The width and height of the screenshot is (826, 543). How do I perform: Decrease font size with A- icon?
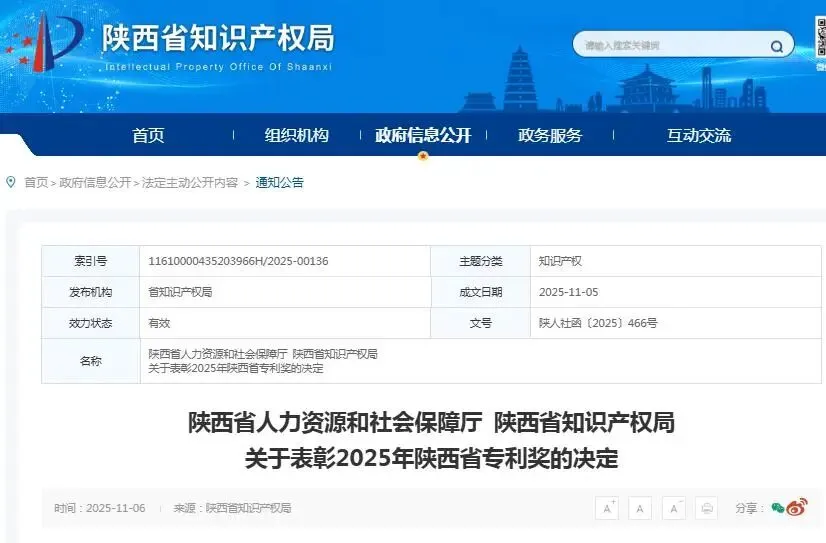coord(674,508)
